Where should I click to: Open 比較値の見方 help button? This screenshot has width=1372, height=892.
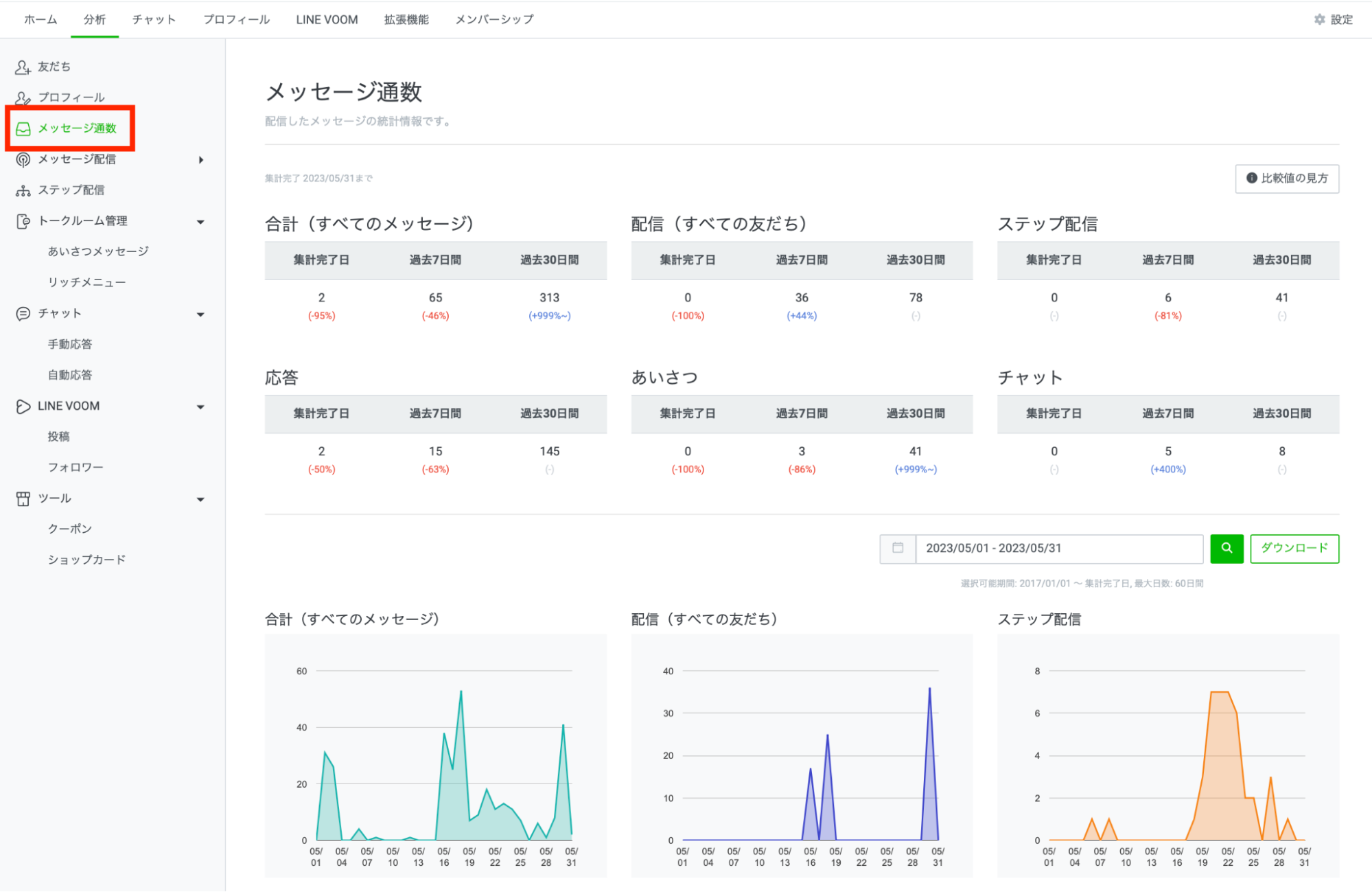pyautogui.click(x=1287, y=179)
